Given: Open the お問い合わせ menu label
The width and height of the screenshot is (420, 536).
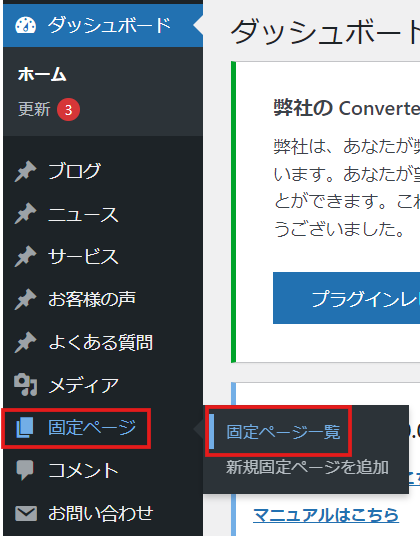Looking at the screenshot, I should 101,513.
